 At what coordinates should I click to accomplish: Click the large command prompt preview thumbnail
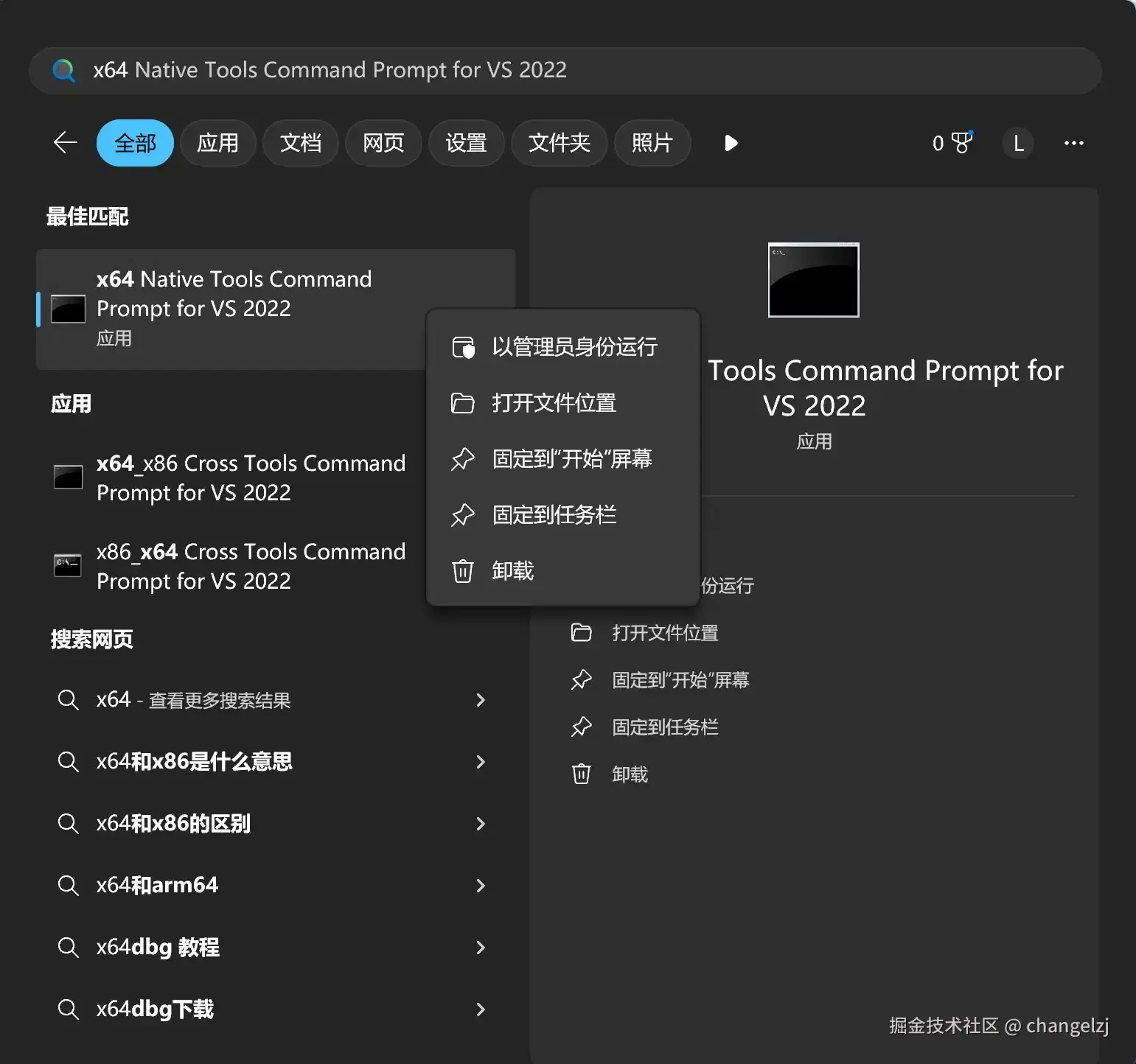coord(813,280)
